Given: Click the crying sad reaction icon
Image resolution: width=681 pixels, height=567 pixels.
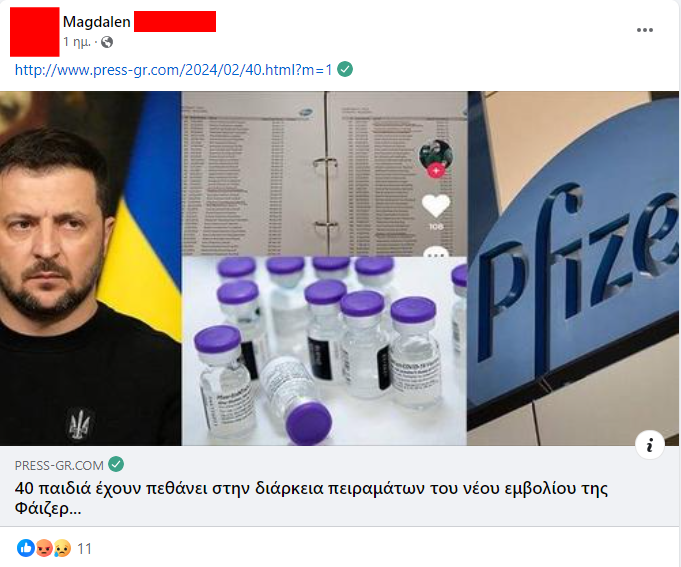Looking at the screenshot, I should tap(62, 548).
